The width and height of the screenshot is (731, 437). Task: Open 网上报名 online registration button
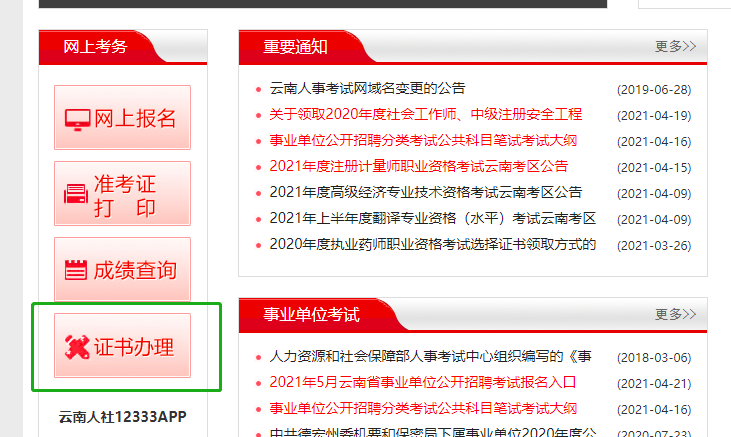pos(122,118)
